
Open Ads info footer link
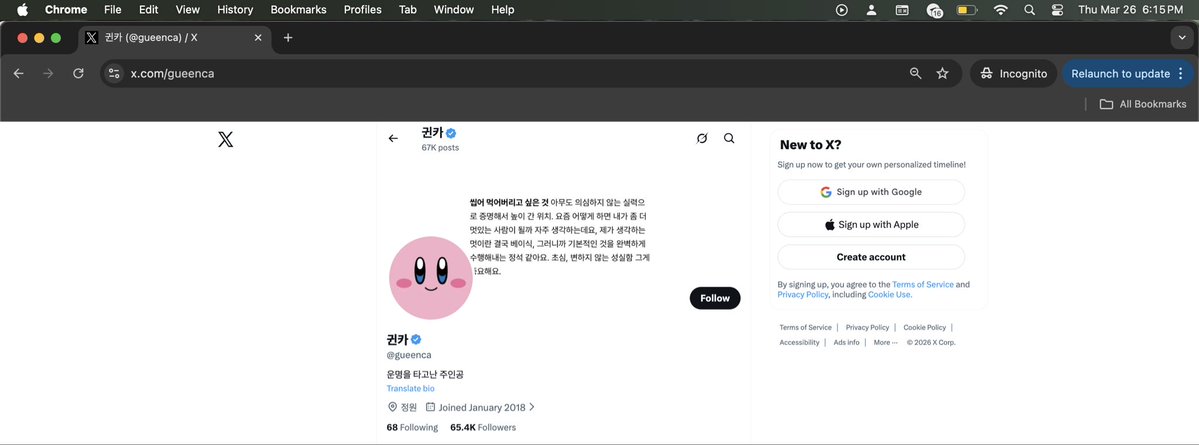[846, 343]
